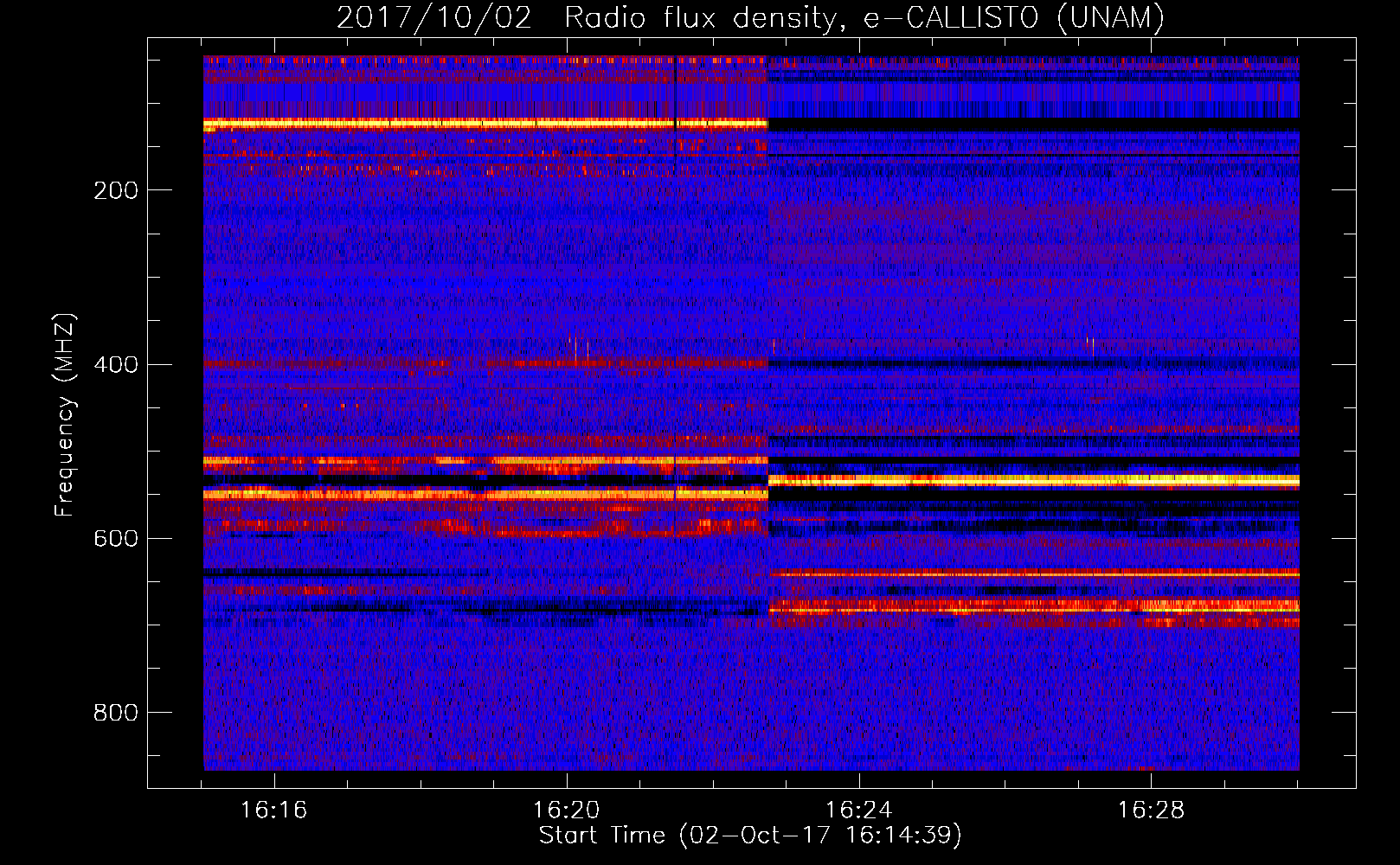Click the 16:20 time tick label
Screen dimensions: 1400x865
click(566, 811)
